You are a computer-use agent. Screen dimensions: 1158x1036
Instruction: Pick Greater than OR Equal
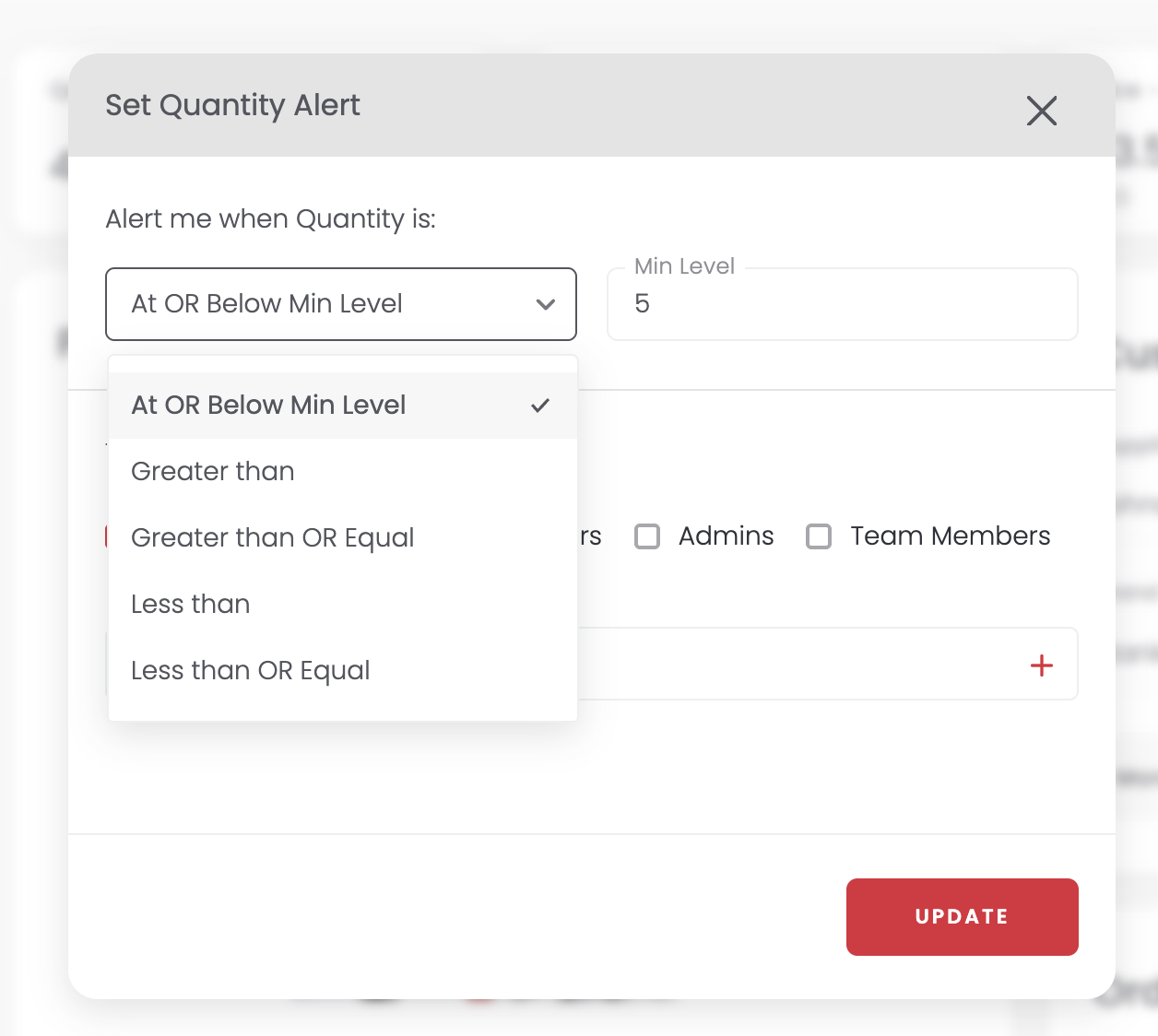[x=343, y=538]
